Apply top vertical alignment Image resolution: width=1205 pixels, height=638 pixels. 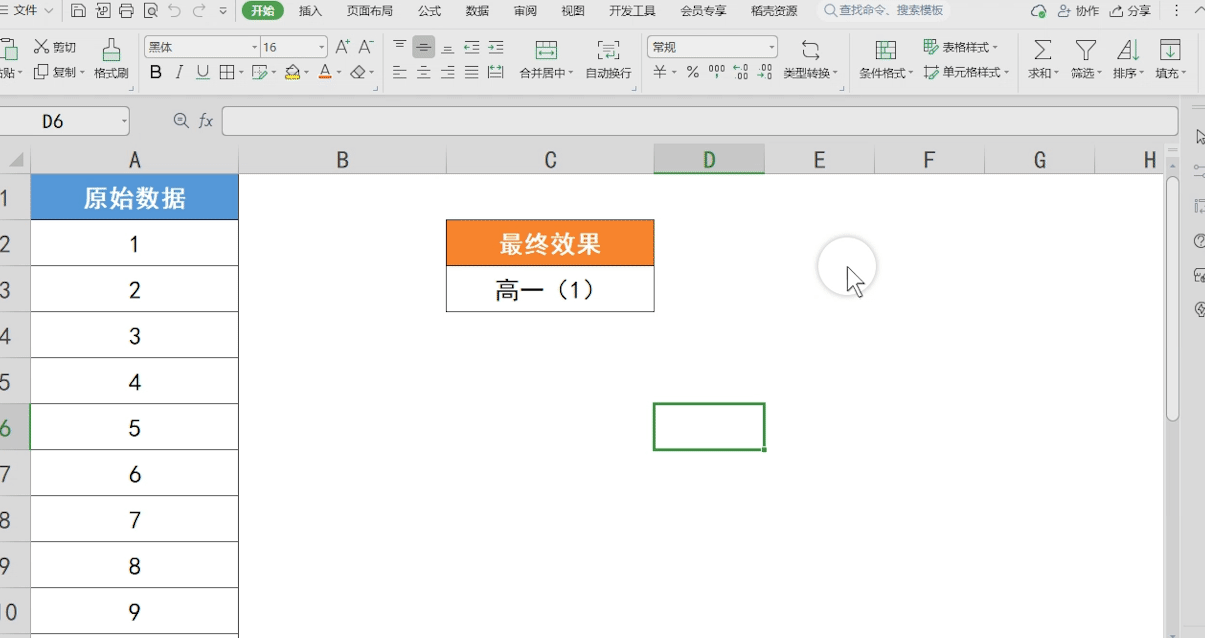point(400,47)
